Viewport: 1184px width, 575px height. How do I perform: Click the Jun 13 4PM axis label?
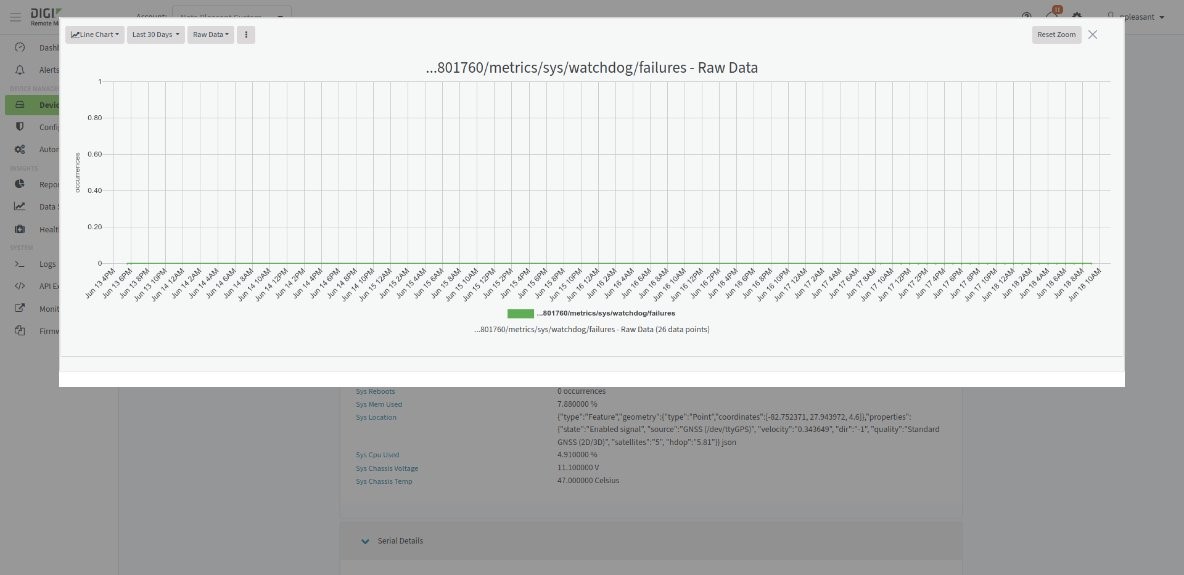(x=100, y=283)
